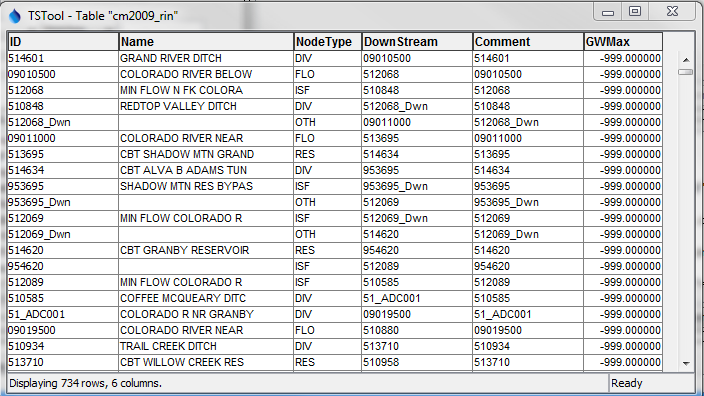Maximize the cm2009_rin table window
704x396 pixels.
click(635, 12)
